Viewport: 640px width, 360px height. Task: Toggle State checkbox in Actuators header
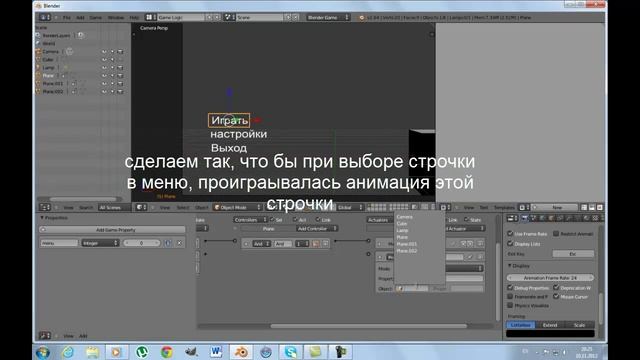tap(466, 220)
